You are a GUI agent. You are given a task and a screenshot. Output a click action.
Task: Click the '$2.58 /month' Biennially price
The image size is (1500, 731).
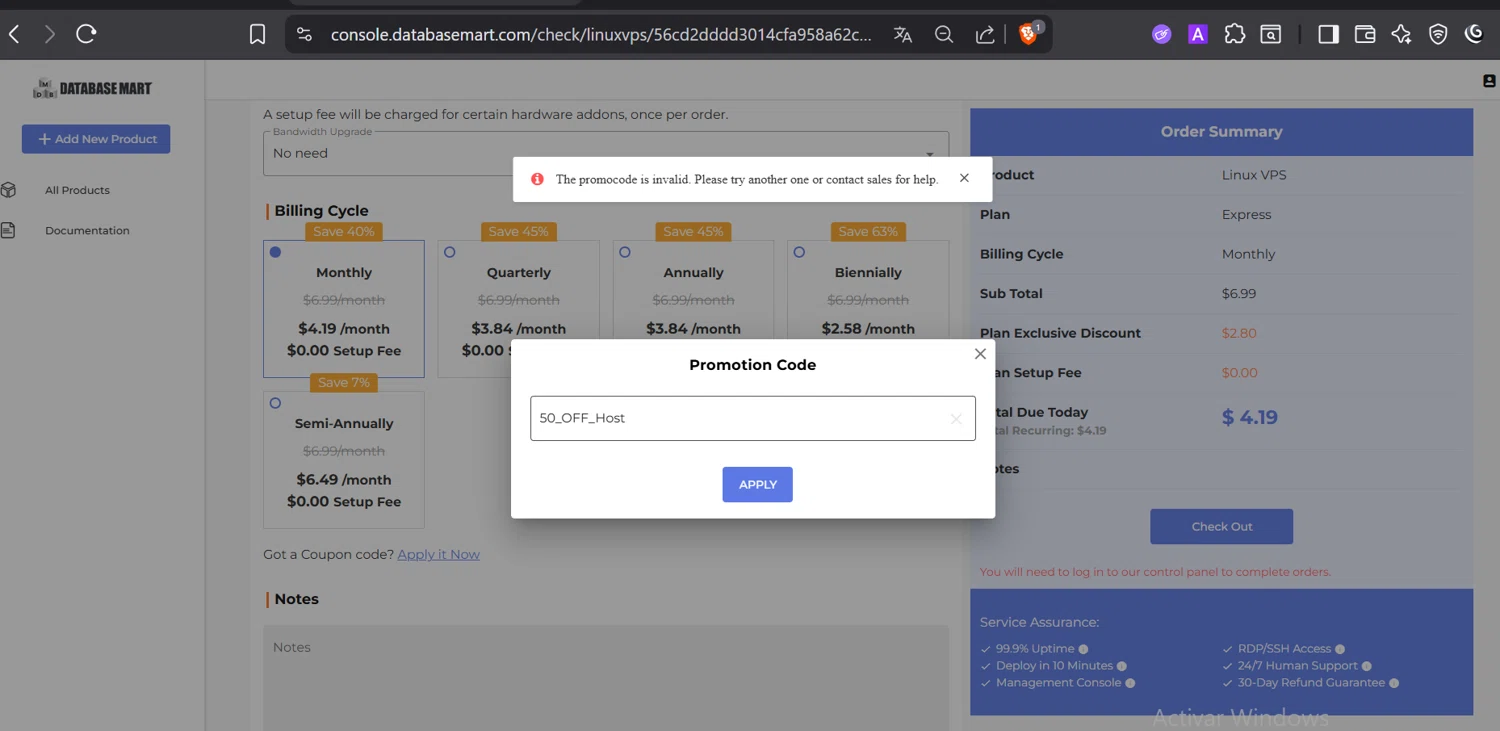(x=868, y=329)
